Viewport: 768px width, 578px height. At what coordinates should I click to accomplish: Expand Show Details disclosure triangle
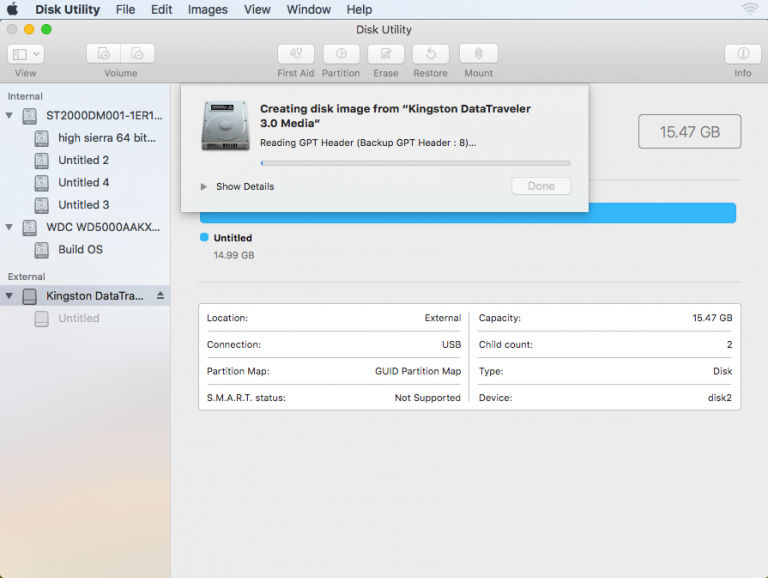[x=204, y=186]
